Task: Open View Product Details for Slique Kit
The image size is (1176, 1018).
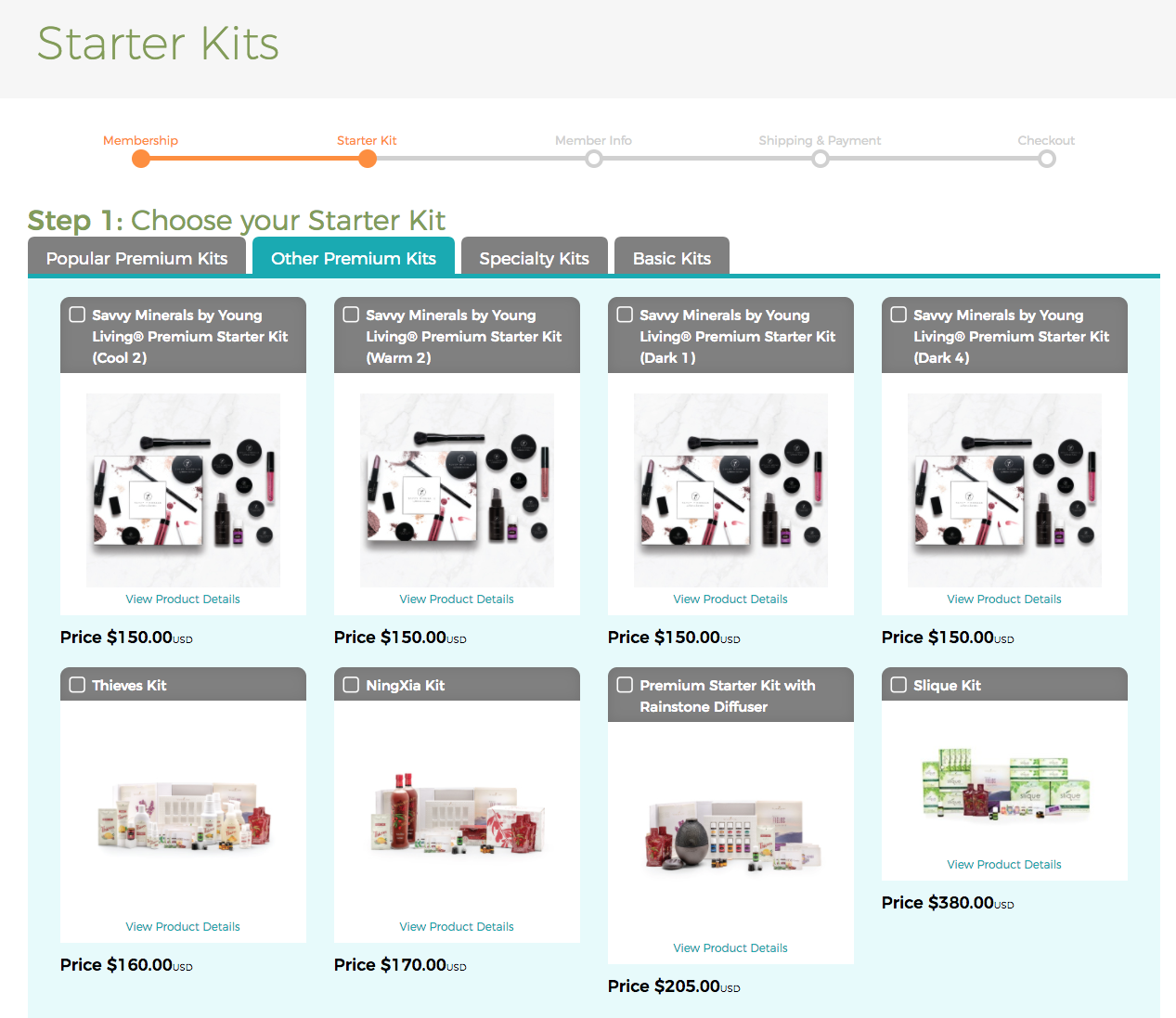Action: tap(1004, 864)
